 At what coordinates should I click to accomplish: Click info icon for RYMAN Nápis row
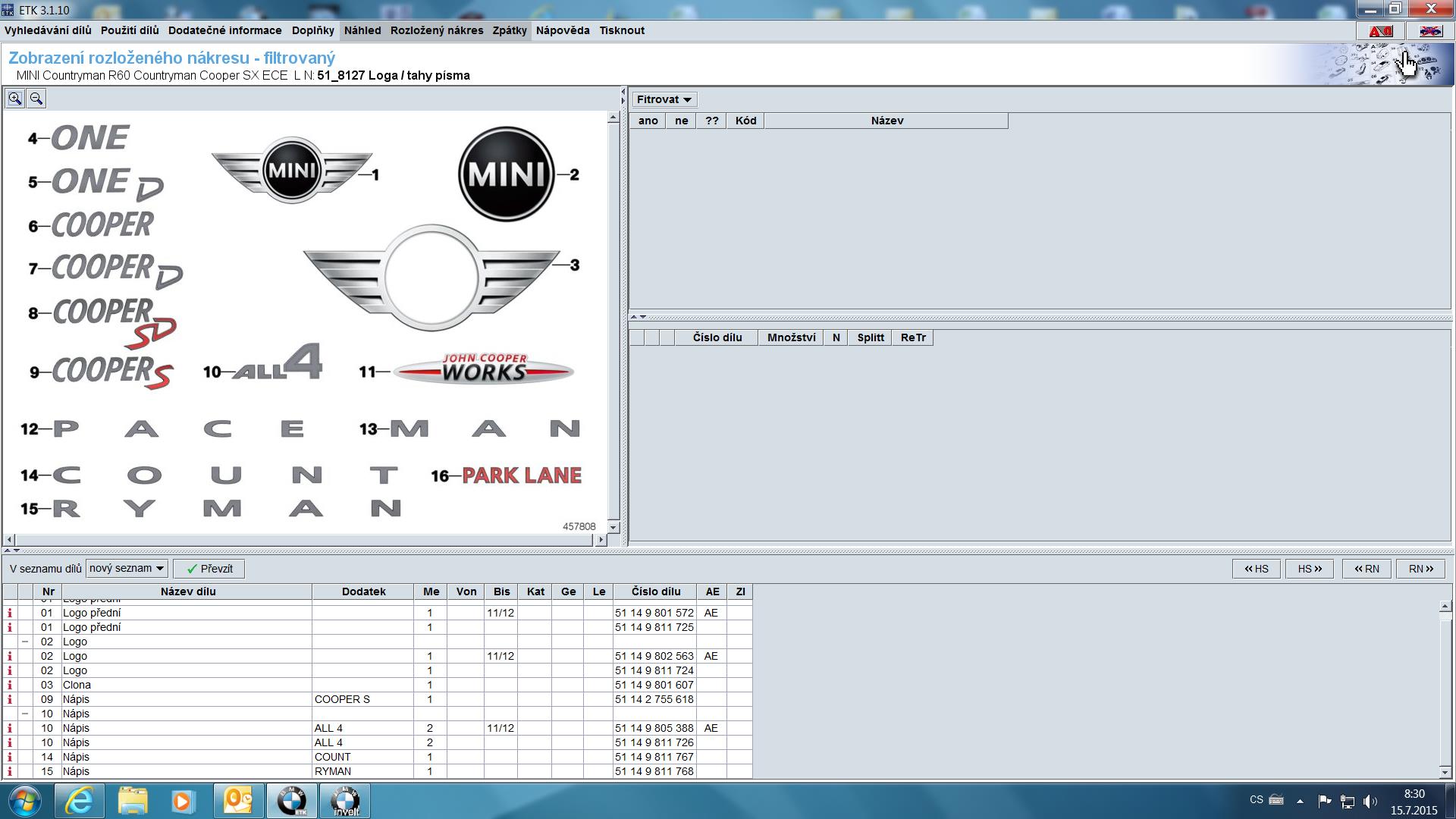(x=10, y=771)
